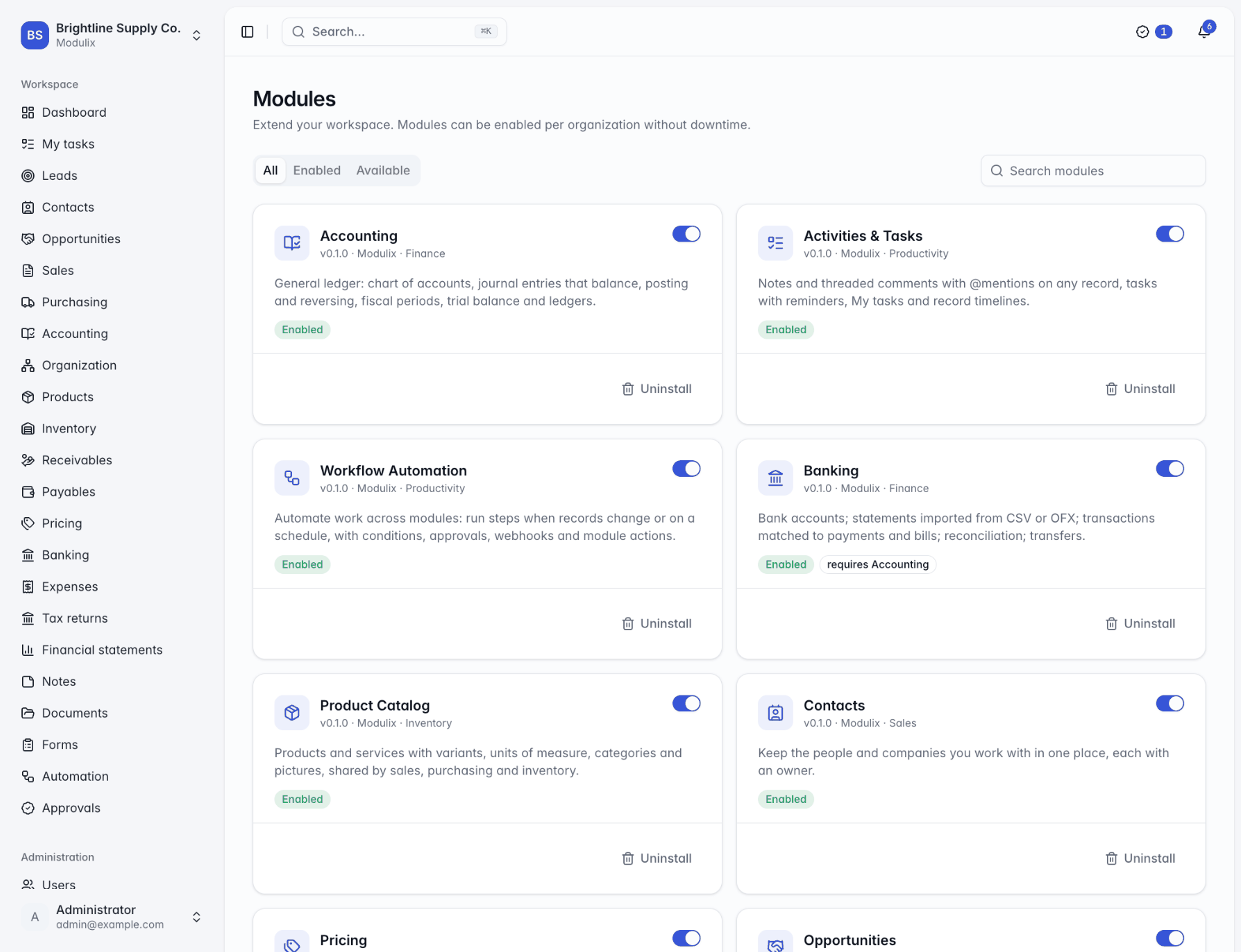
Task: Click the Accounting module card book icon
Action: (292, 243)
